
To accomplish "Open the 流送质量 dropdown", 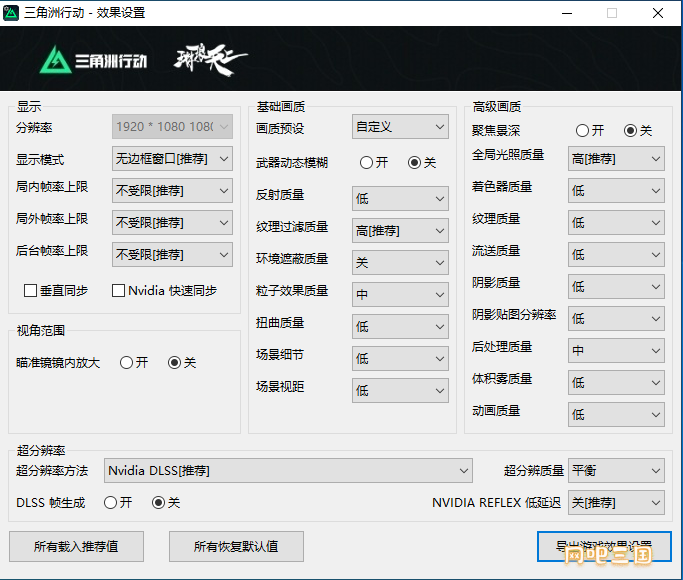I will (616, 255).
